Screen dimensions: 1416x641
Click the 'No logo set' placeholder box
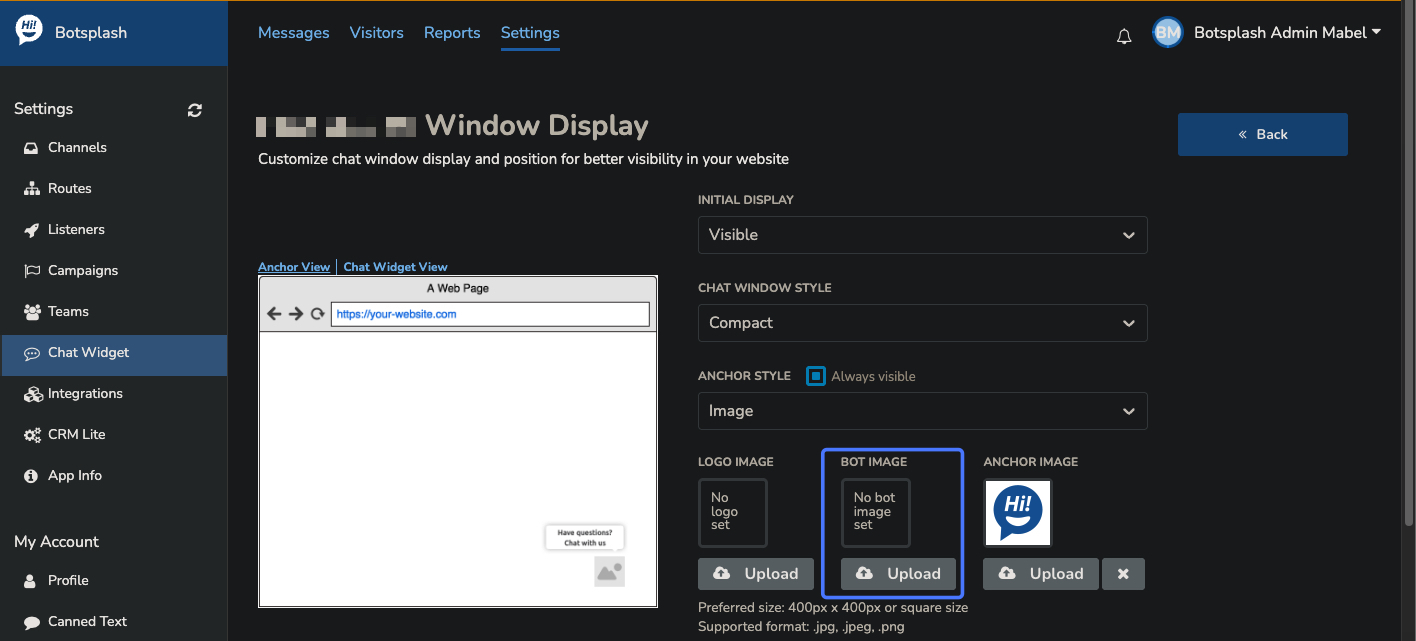coord(733,513)
